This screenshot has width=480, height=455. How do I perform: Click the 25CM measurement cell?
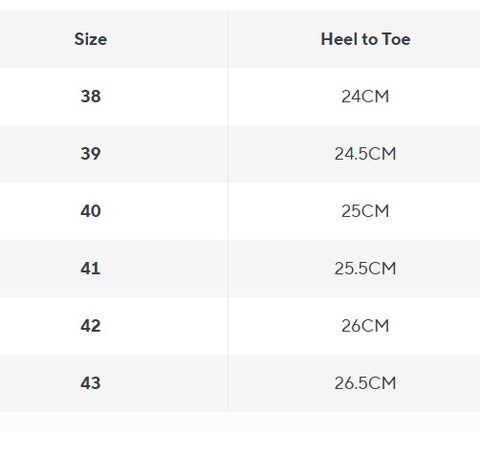[x=365, y=211]
